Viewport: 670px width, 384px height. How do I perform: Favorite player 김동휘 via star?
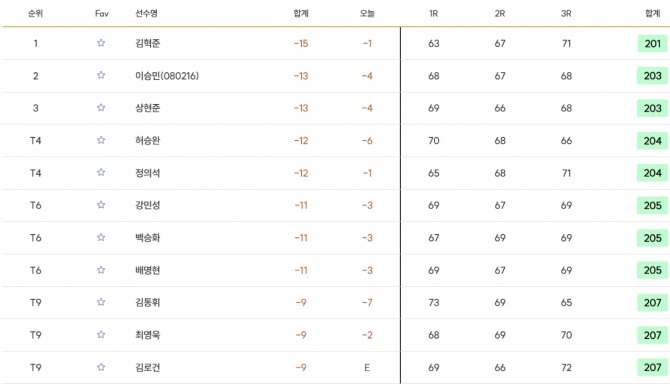point(101,302)
